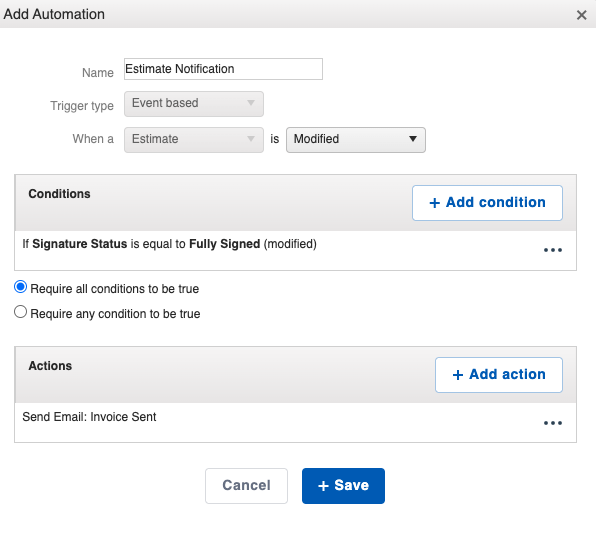Open options menu for Signature Status condition

(552, 250)
